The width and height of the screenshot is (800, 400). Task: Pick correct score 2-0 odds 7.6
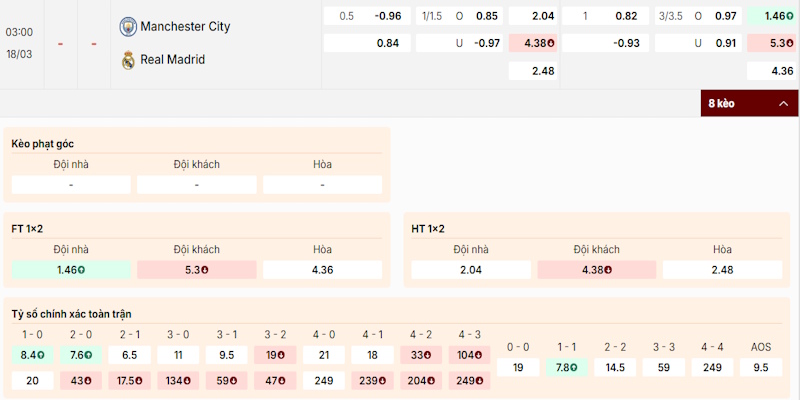(x=81, y=355)
